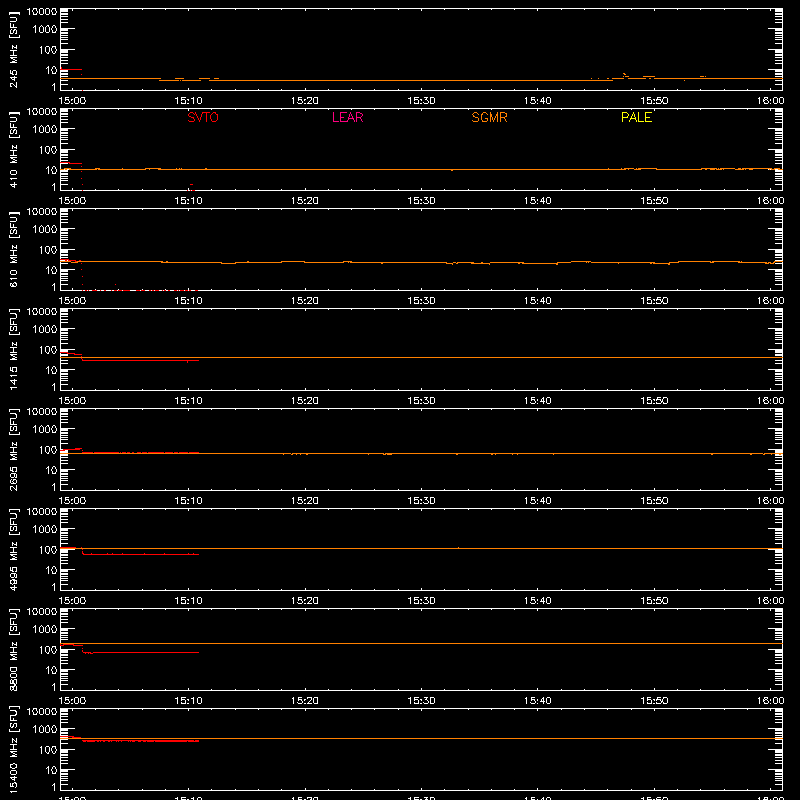Click the 16:00 time label under the 245 MHz plot
Screen dimensions: 800x800
click(770, 101)
